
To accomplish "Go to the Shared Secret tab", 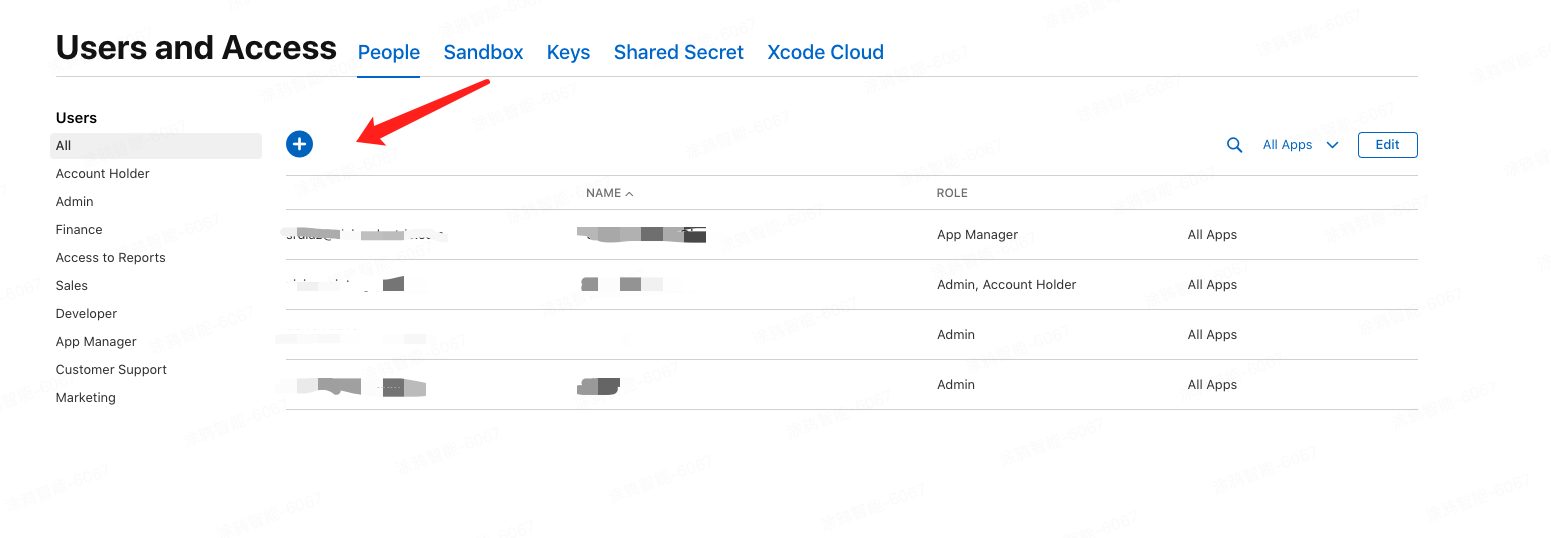I will click(x=678, y=52).
